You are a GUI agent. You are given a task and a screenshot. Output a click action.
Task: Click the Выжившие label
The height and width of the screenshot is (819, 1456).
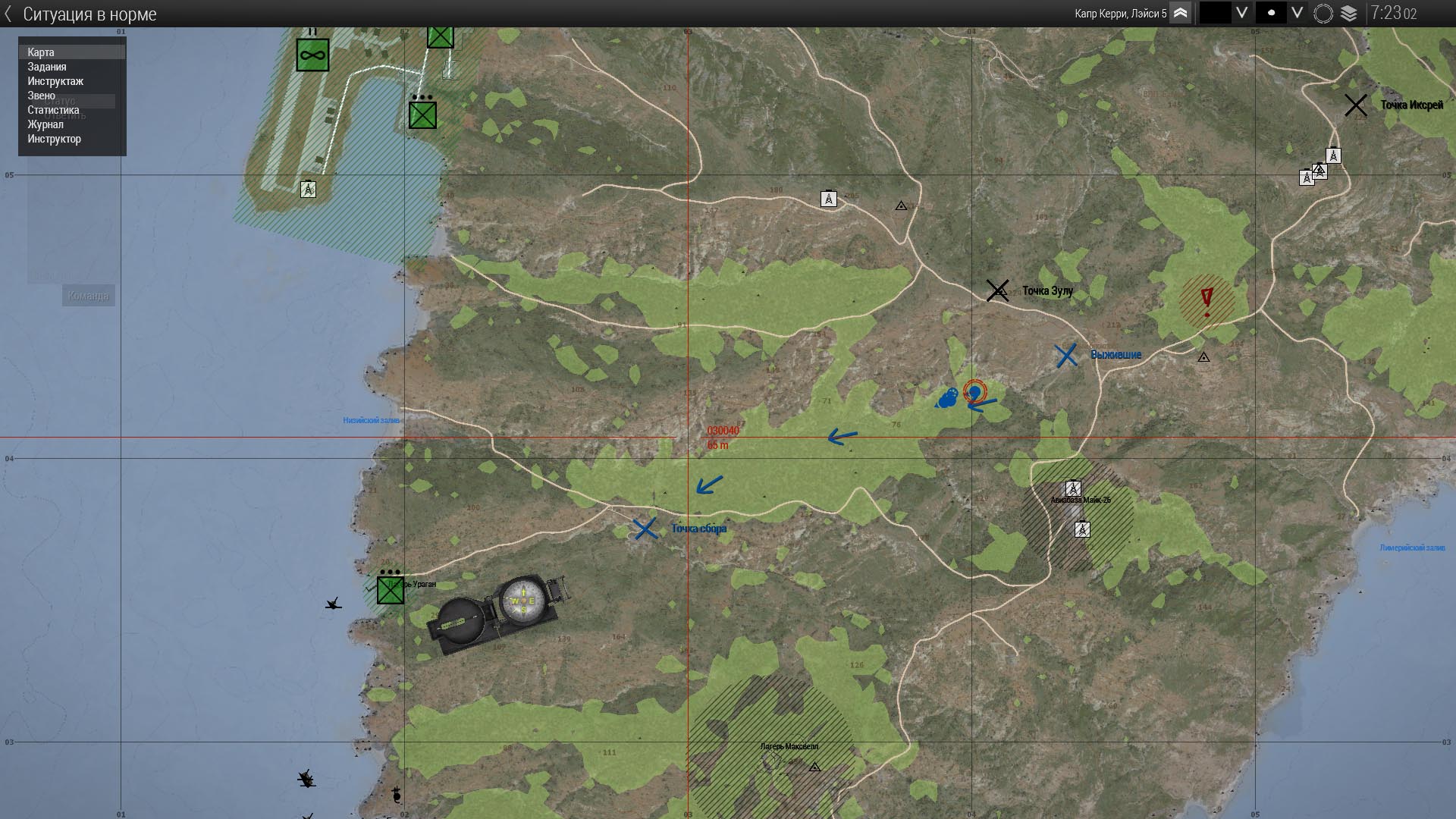[x=1116, y=355]
